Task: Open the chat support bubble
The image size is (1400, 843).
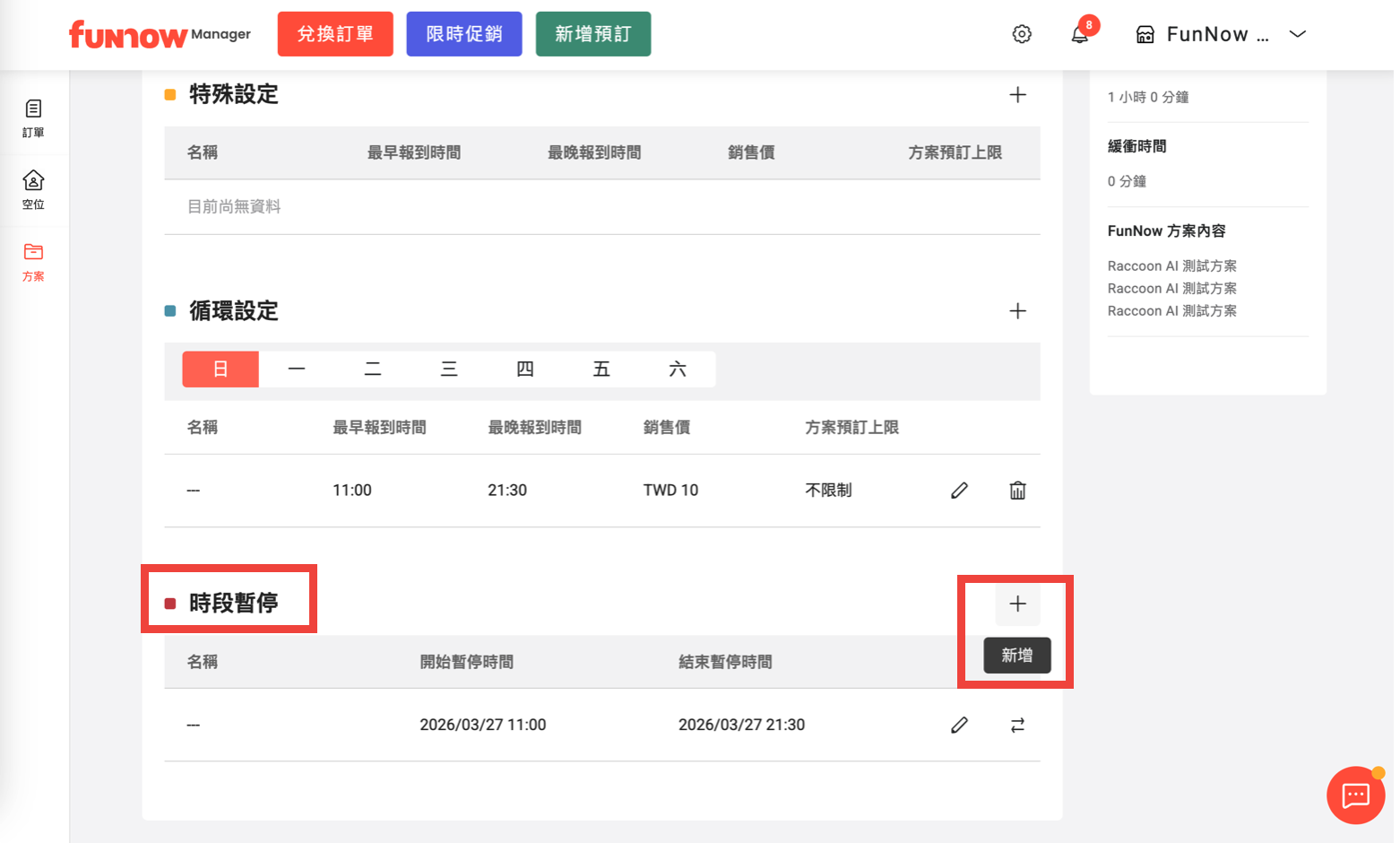Action: pyautogui.click(x=1355, y=795)
